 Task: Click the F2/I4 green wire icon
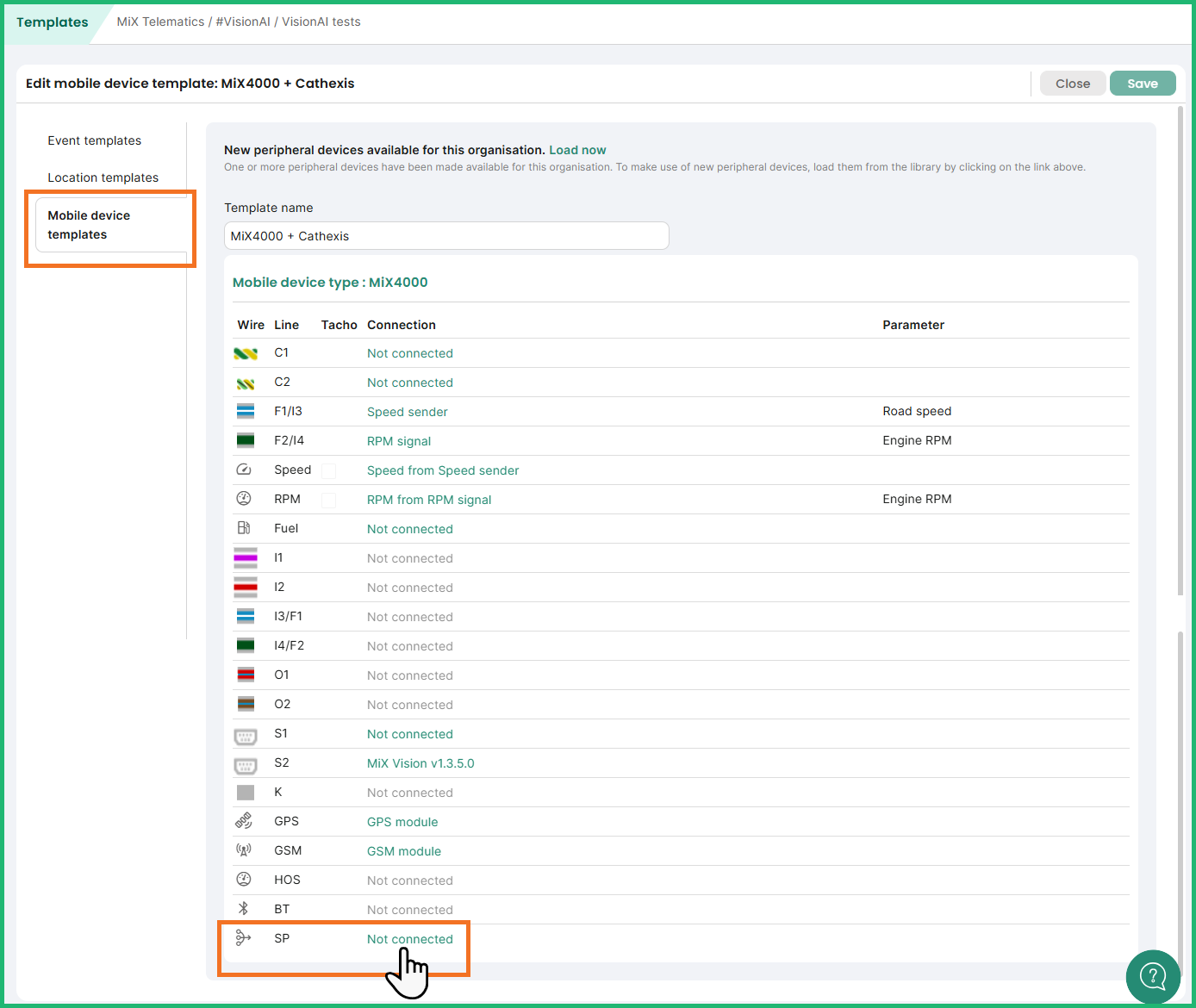point(246,441)
